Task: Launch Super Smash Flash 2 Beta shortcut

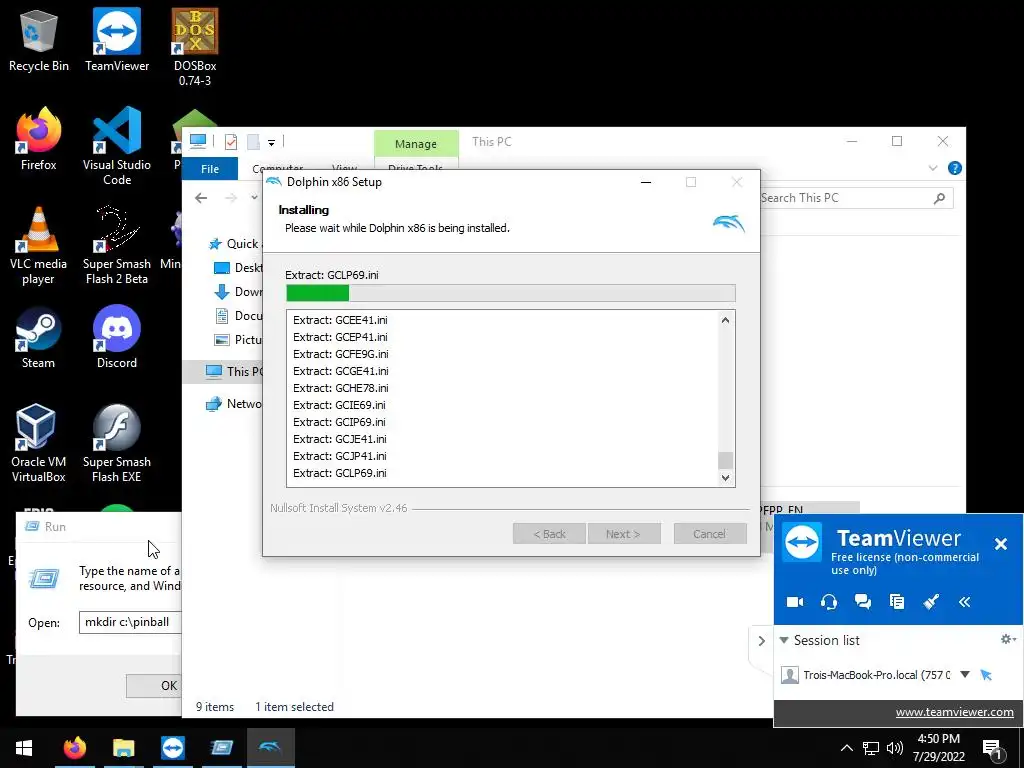Action: coord(117,246)
